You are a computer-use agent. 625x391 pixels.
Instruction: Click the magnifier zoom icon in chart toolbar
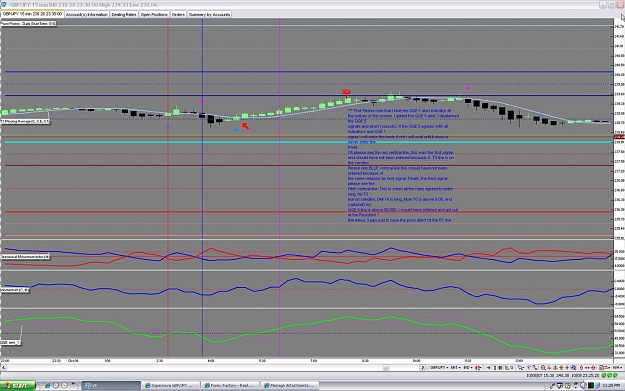pos(543,367)
